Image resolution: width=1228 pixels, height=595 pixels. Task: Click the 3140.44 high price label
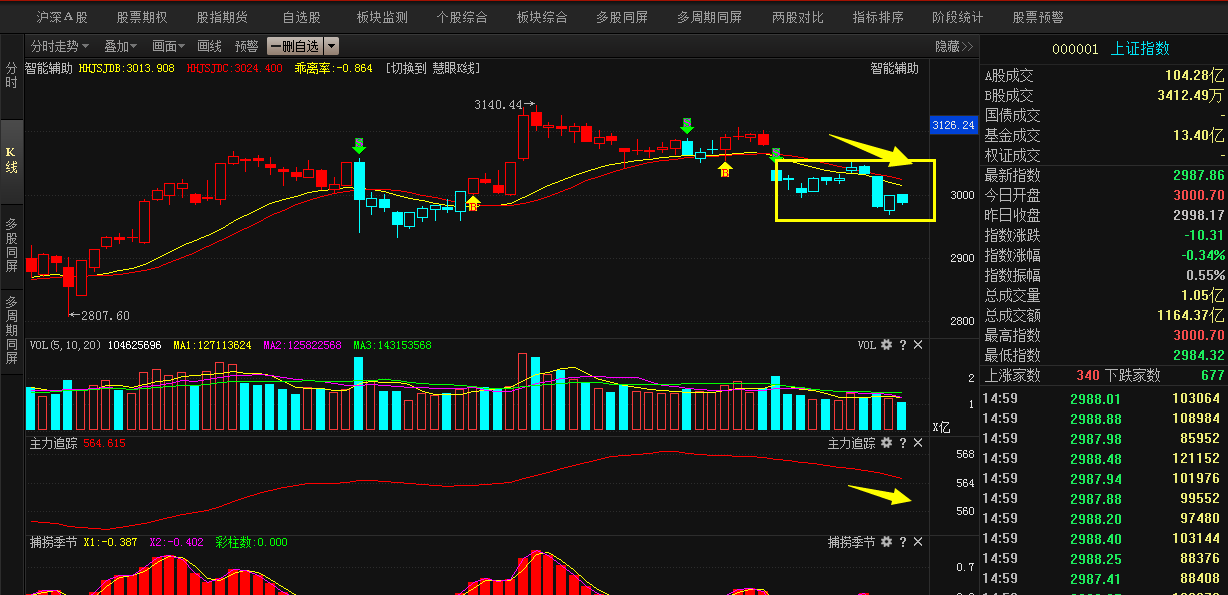[499, 104]
